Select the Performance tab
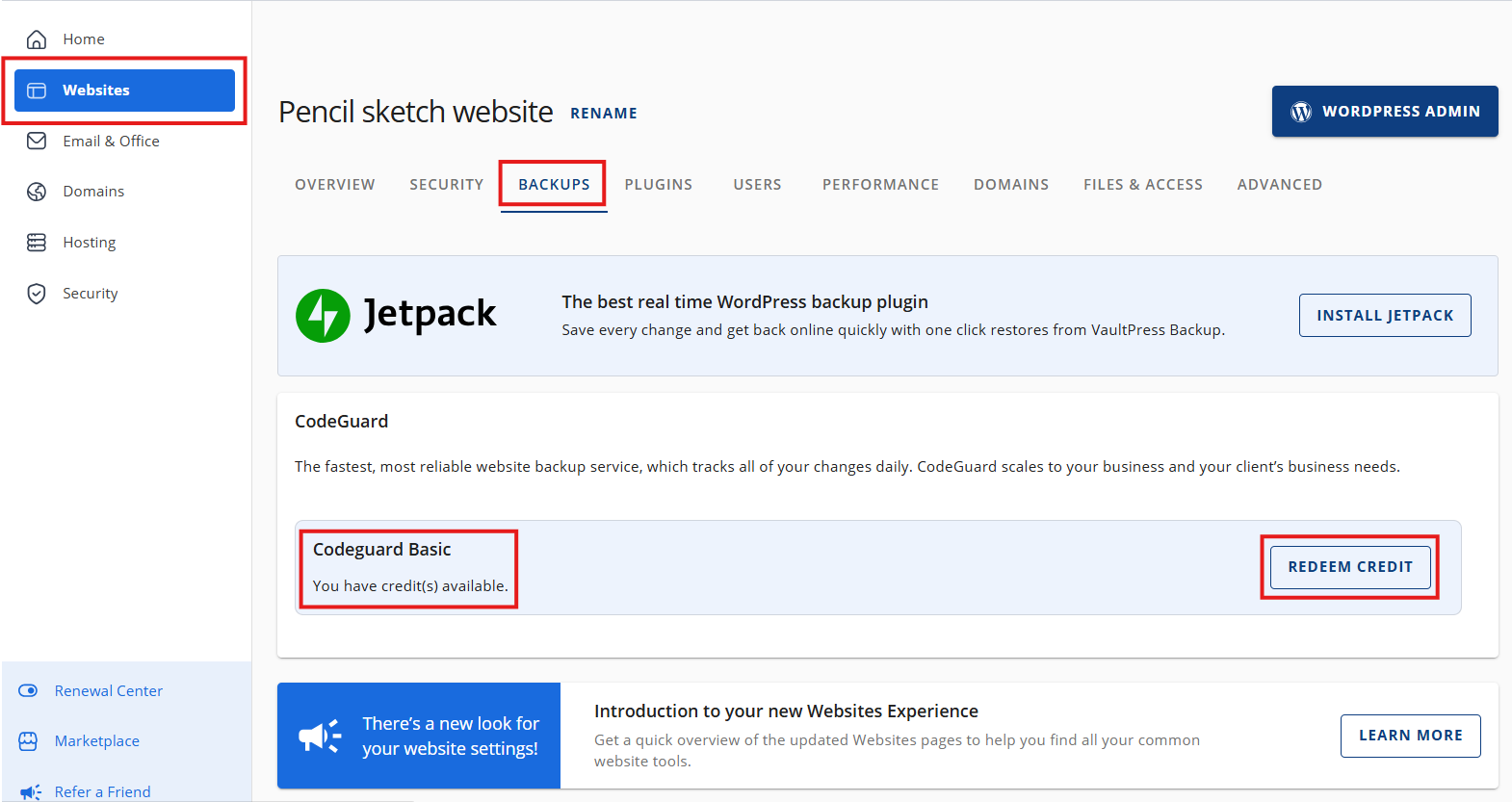 point(880,185)
